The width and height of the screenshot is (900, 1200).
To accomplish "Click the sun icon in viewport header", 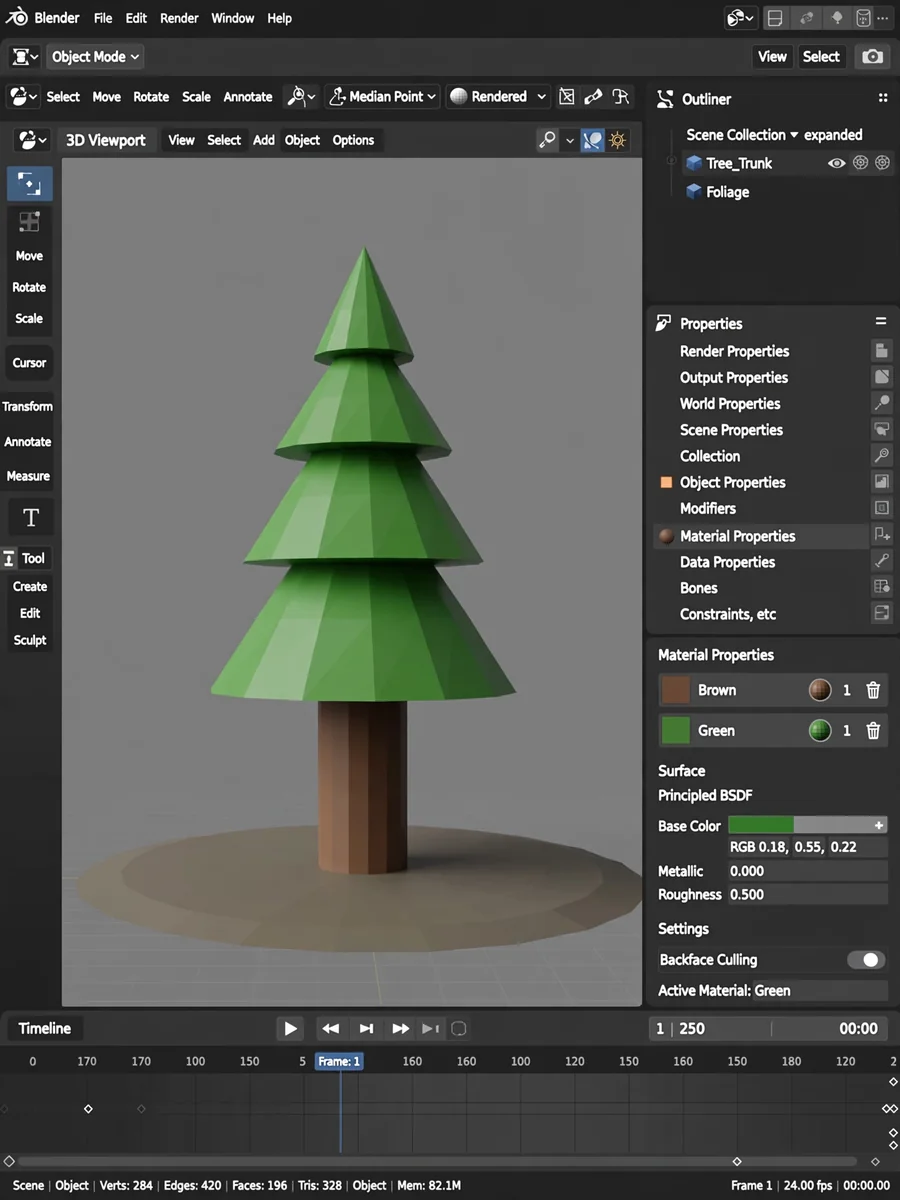I will (x=618, y=140).
